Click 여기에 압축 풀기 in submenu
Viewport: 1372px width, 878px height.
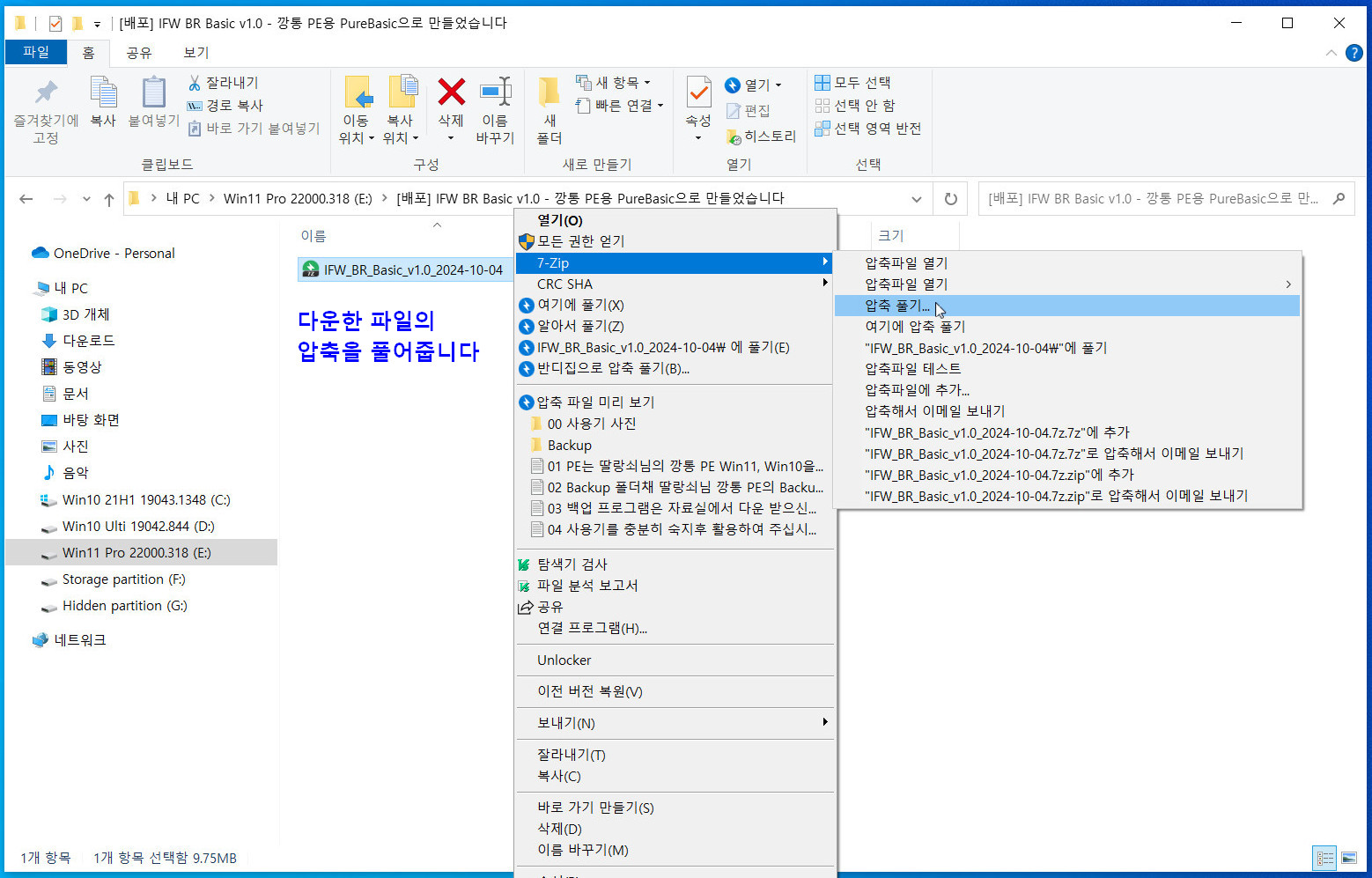click(x=1067, y=327)
